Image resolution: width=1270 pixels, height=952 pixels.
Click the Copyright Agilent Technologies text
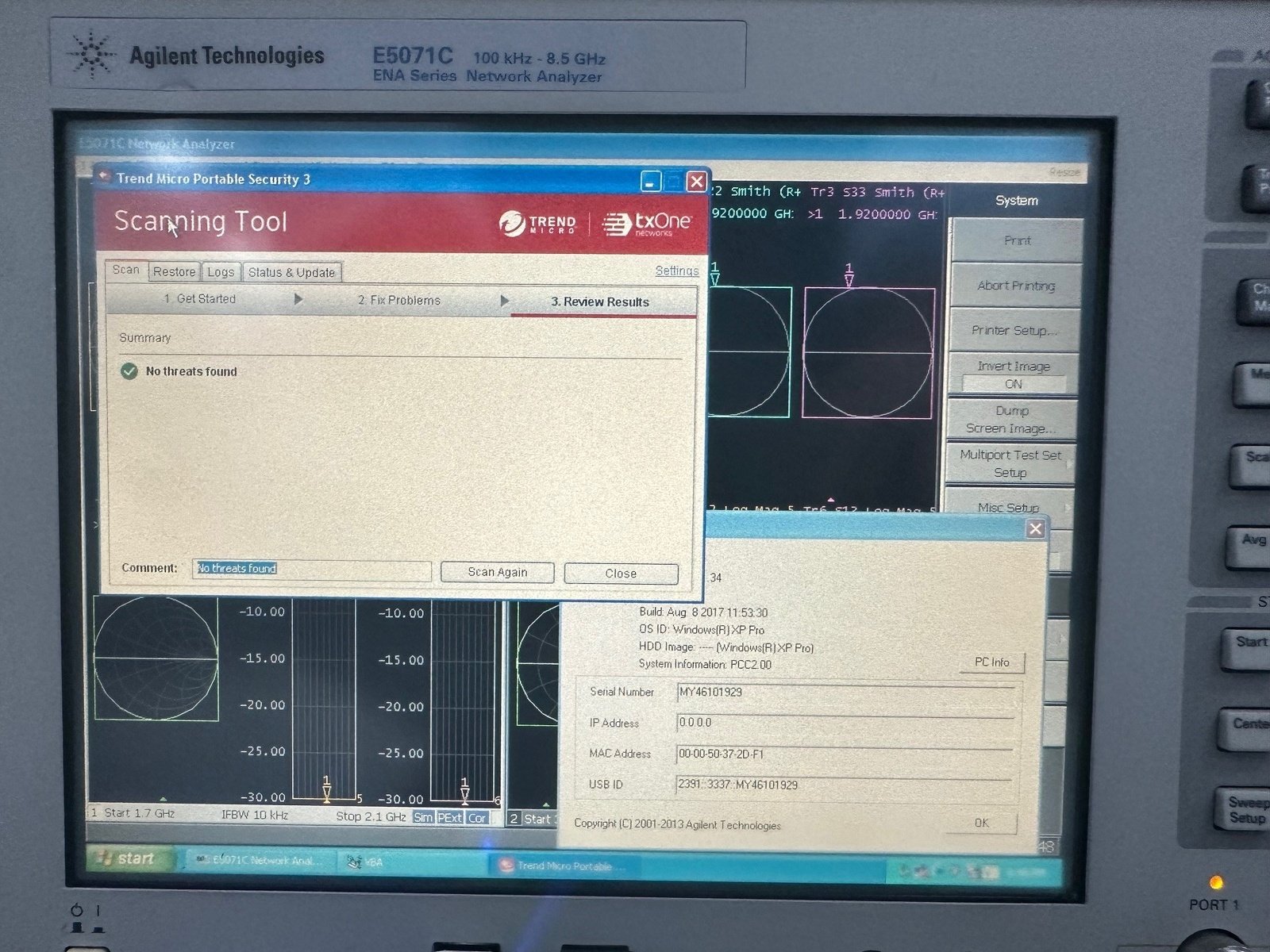(x=677, y=824)
